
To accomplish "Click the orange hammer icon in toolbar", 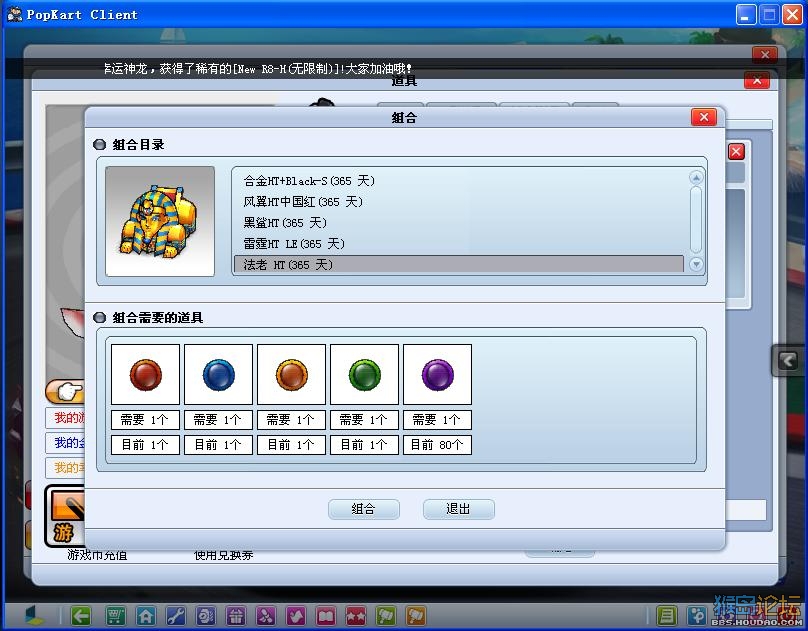I will tap(416, 616).
